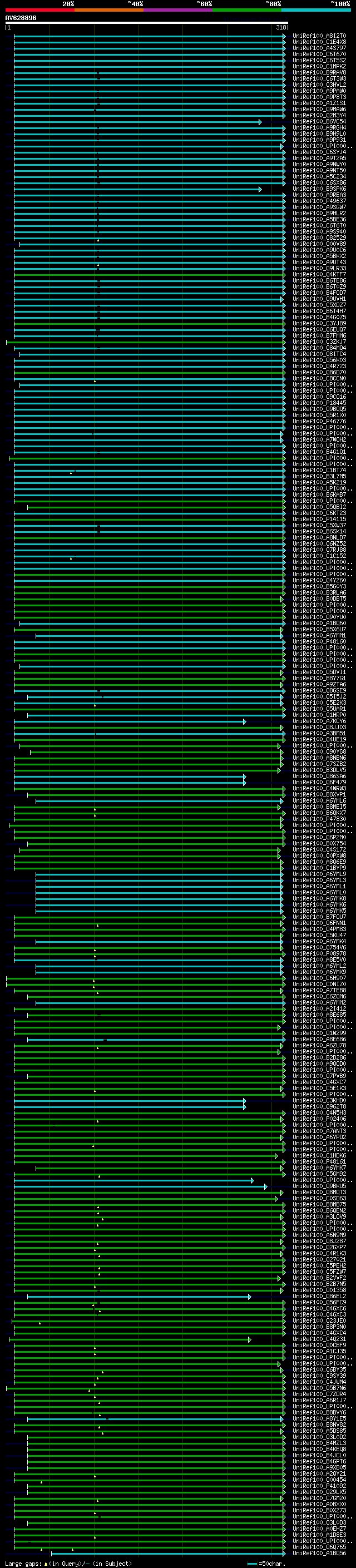Image resolution: width=356 pixels, height=1568 pixels.
Task: Select the UniRef100_C8CCN0 label
Action: click(319, 379)
